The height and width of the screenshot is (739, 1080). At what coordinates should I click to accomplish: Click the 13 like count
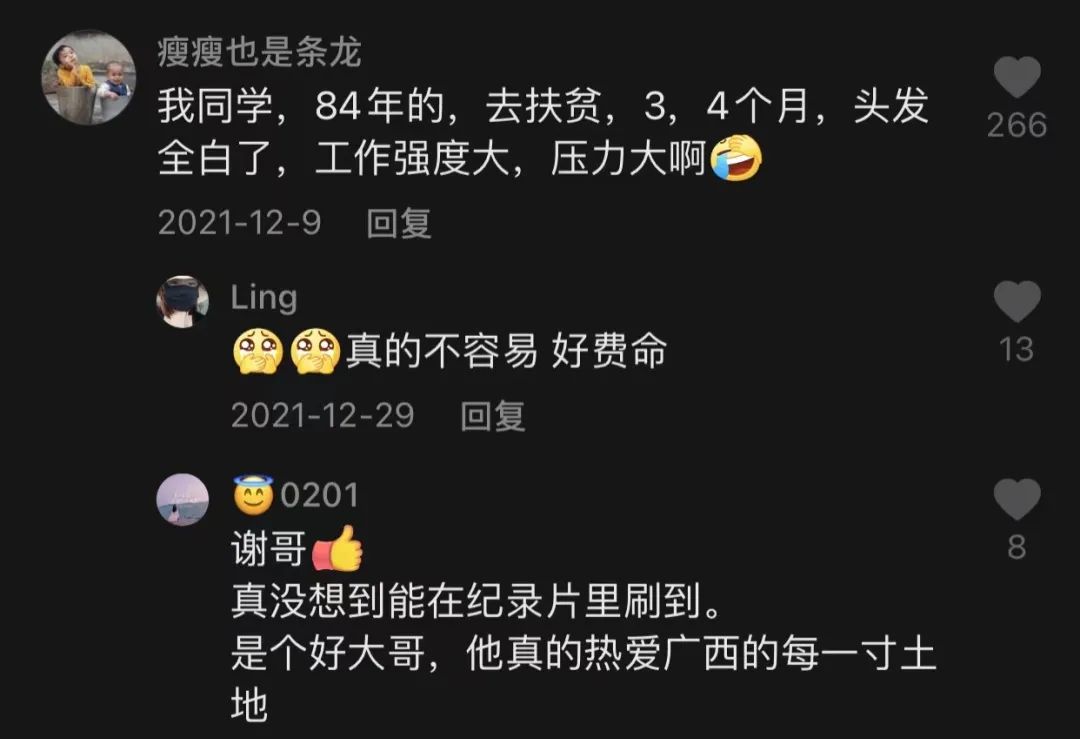1017,350
